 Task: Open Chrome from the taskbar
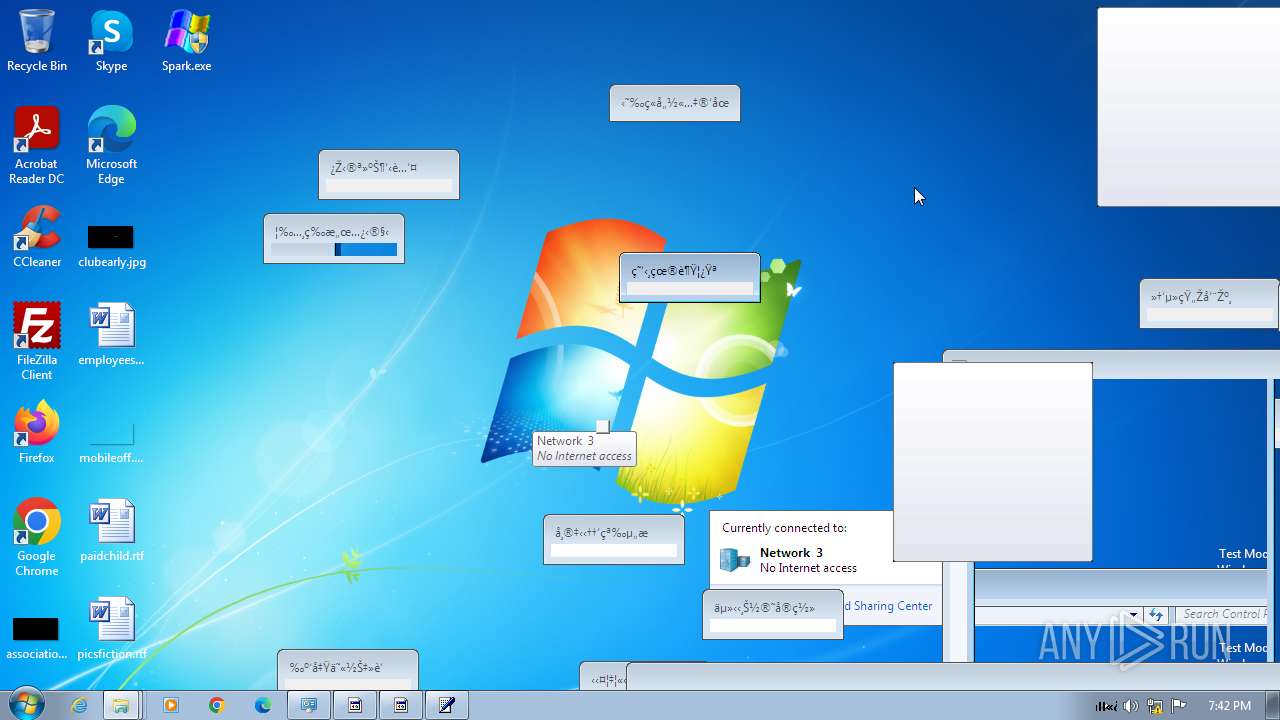pyautogui.click(x=216, y=705)
